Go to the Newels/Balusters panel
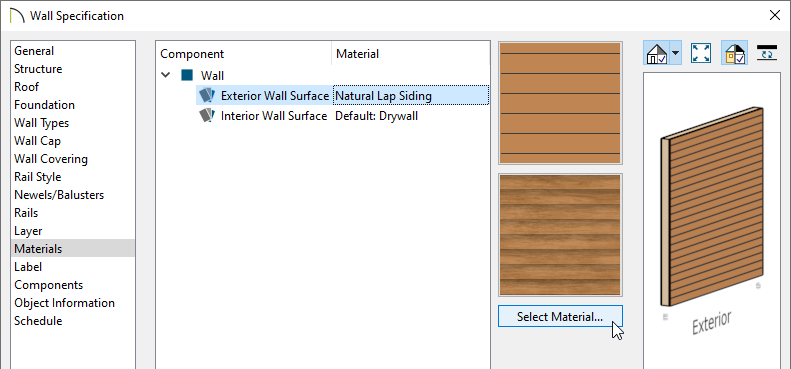Viewport: 791px width, 369px height. click(x=59, y=195)
